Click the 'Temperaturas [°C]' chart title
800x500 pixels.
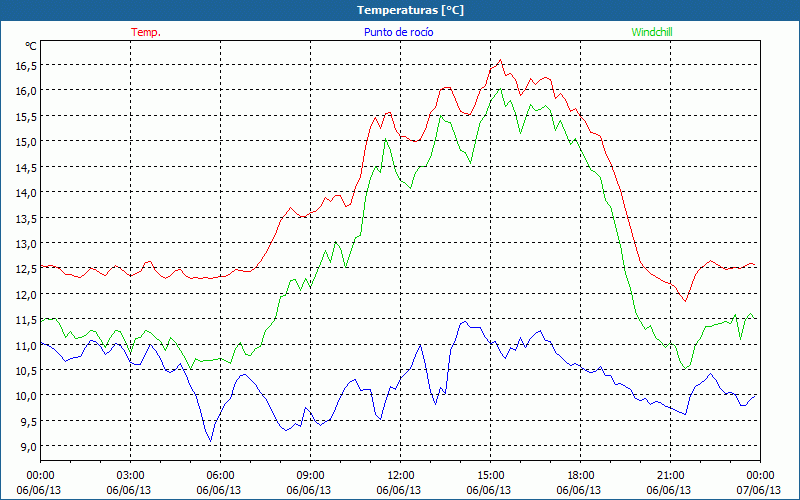(x=410, y=10)
